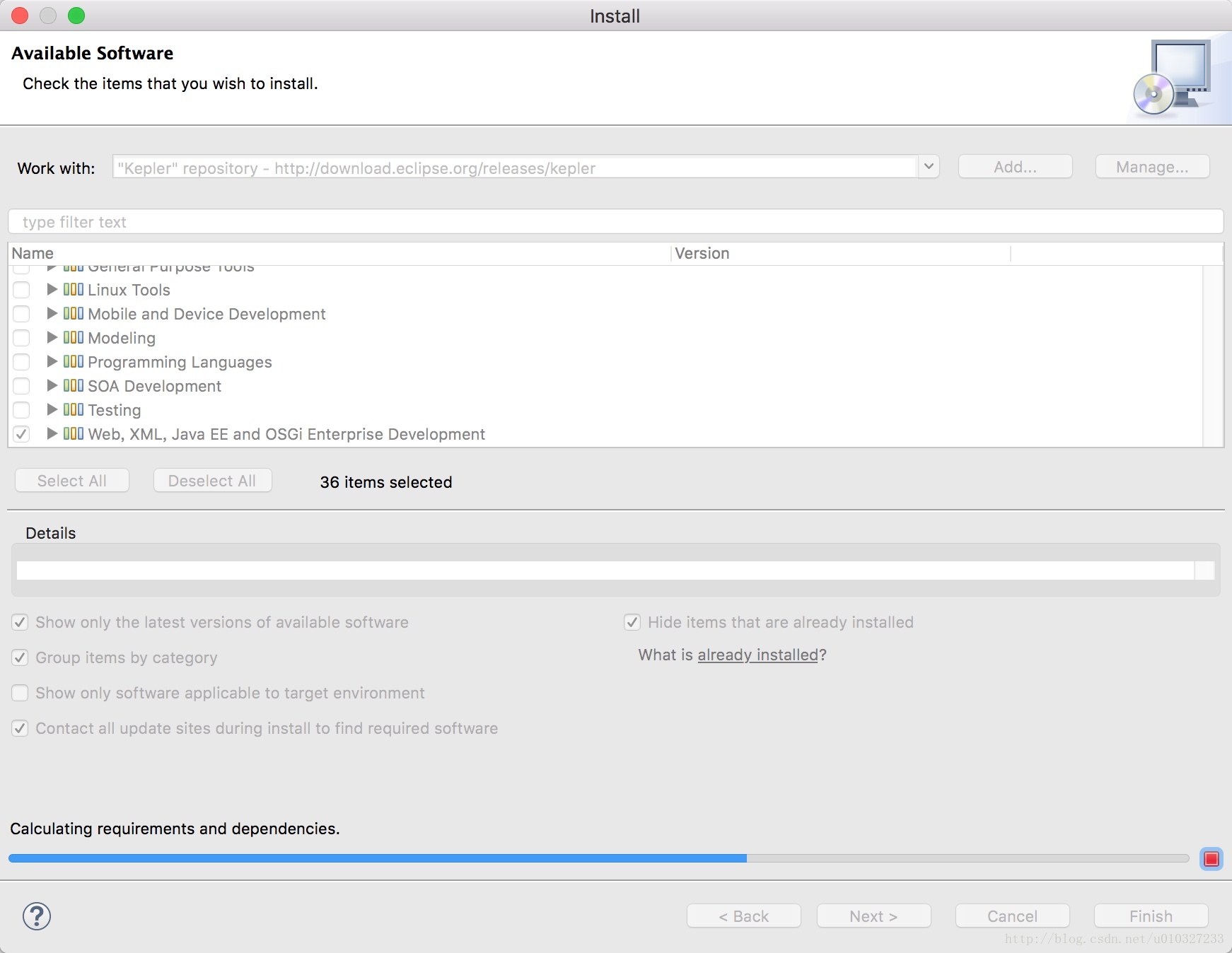The width and height of the screenshot is (1232, 953).
Task: Toggle Show only the latest versions checkbox
Action: pos(20,622)
